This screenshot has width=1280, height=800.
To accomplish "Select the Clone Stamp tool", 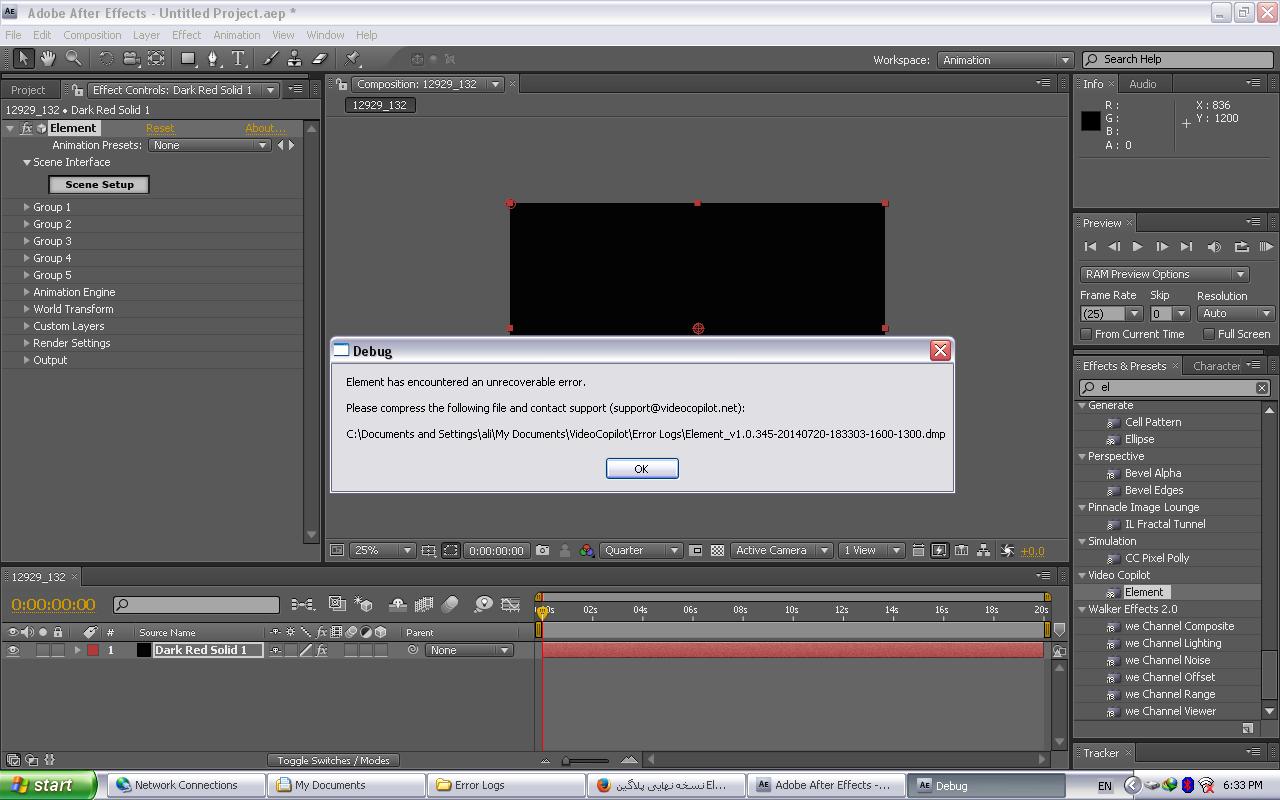I will [295, 59].
